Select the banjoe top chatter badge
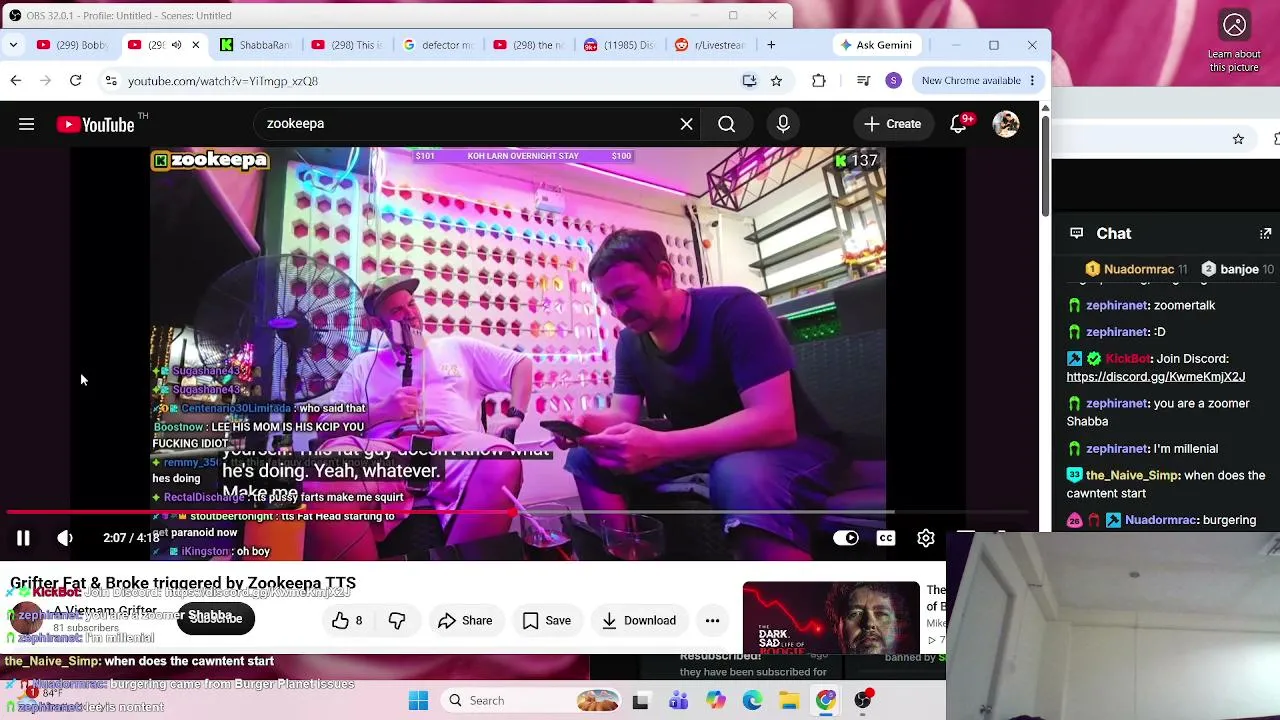 coord(1237,269)
